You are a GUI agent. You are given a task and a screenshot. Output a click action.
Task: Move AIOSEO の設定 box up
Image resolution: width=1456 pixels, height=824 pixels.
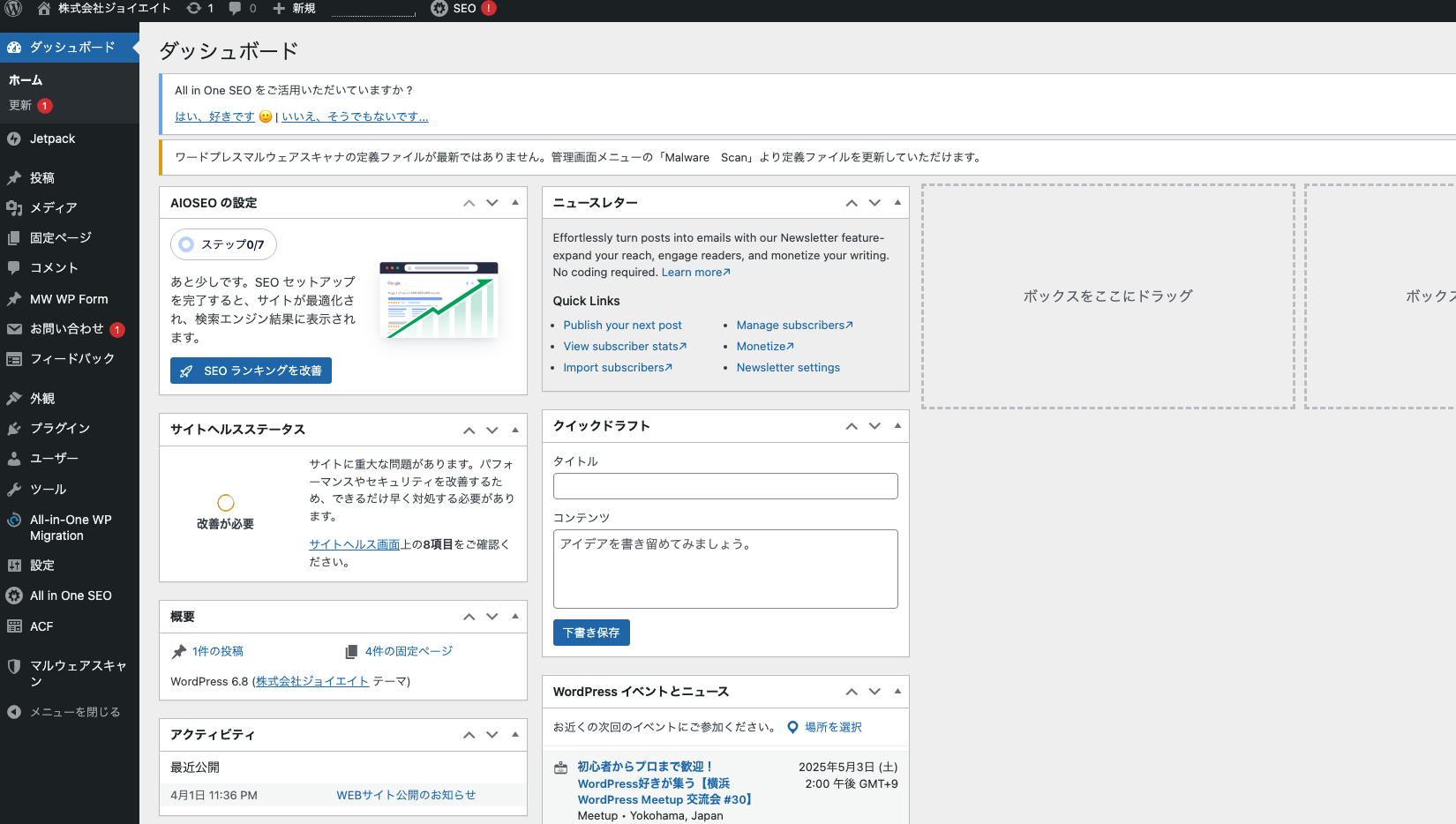tap(469, 203)
